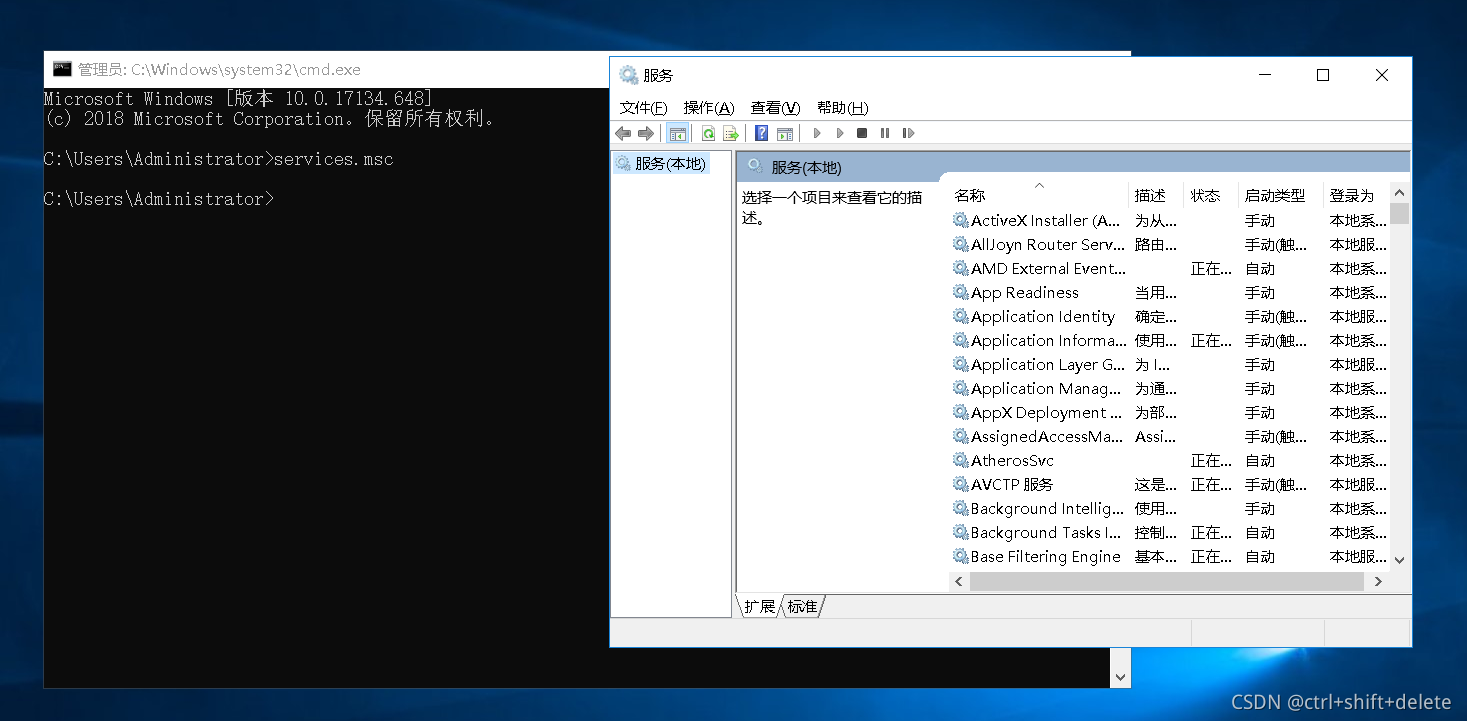This screenshot has width=1467, height=721.
Task: Click the gear icon beside Background Tasks
Action: click(961, 532)
